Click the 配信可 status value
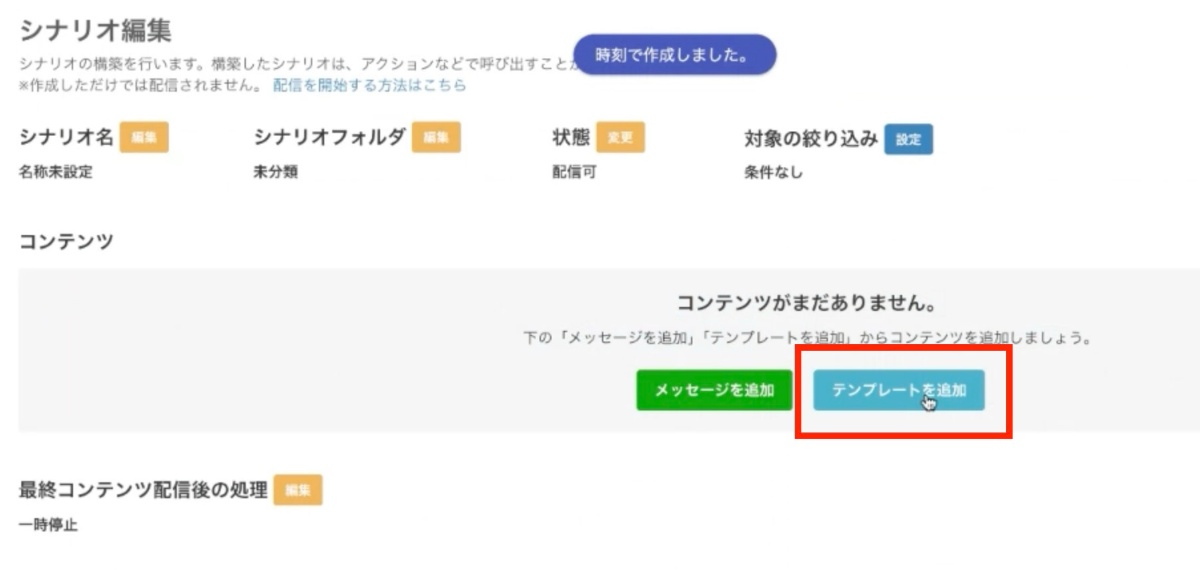 point(574,172)
